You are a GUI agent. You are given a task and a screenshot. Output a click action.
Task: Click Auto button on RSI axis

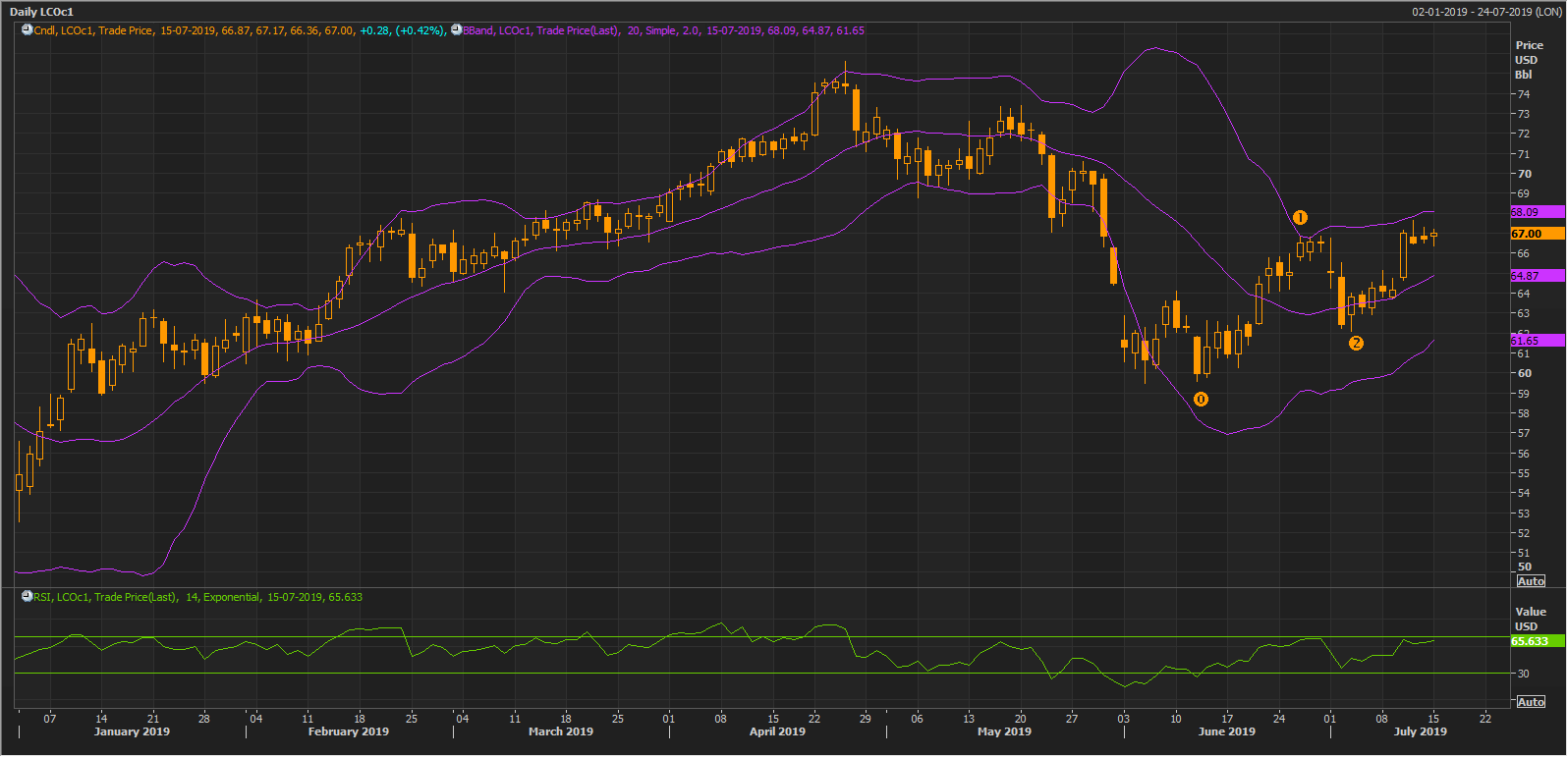(1531, 702)
